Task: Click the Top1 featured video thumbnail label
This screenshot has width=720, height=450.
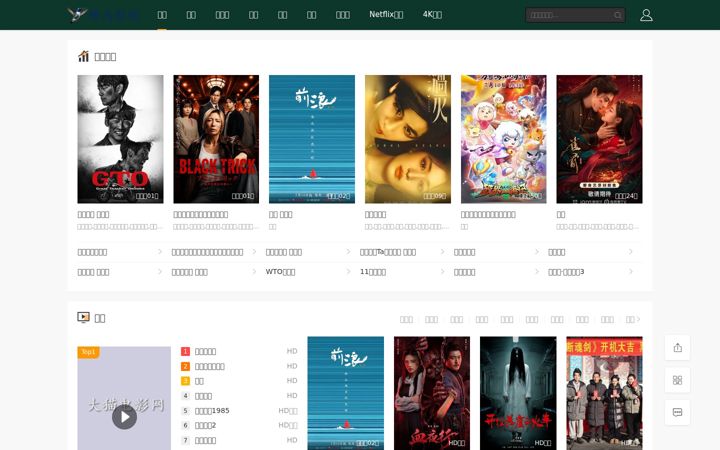Action: (x=88, y=352)
